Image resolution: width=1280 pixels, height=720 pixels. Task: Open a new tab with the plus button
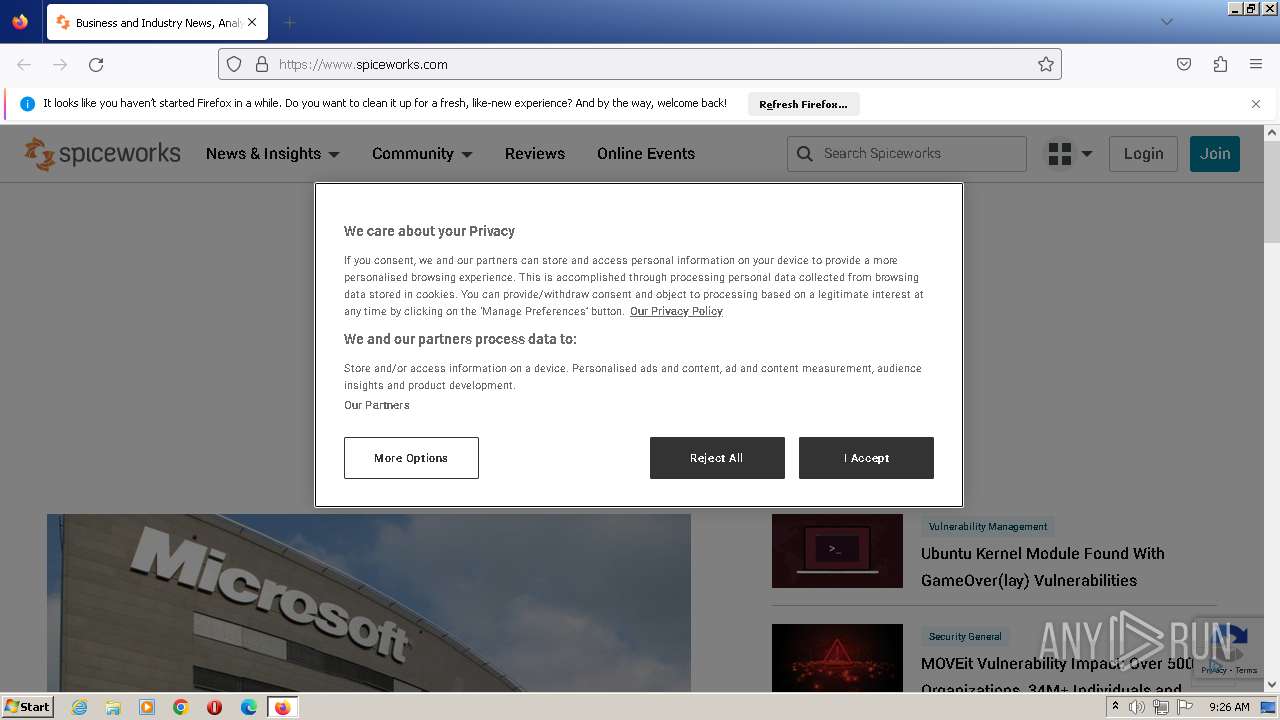click(289, 22)
